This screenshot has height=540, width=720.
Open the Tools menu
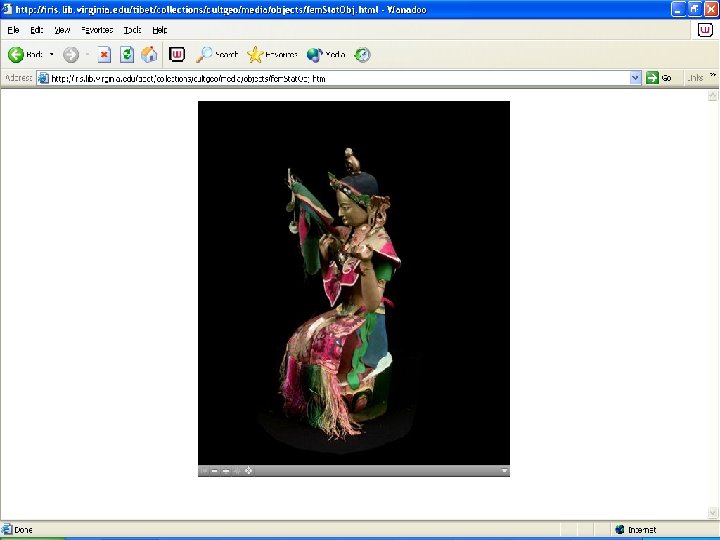click(x=132, y=30)
